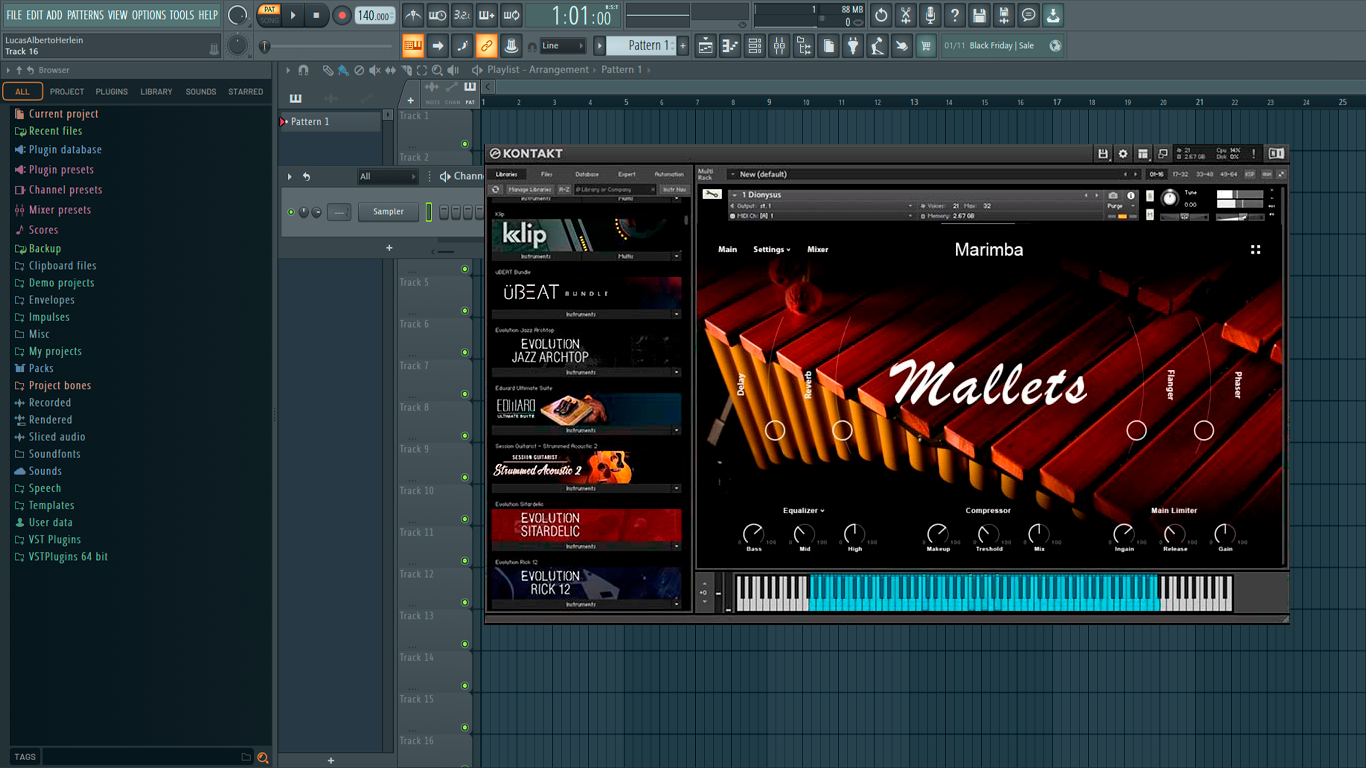Toggle the Reverb effect circle on Mallets

click(842, 430)
